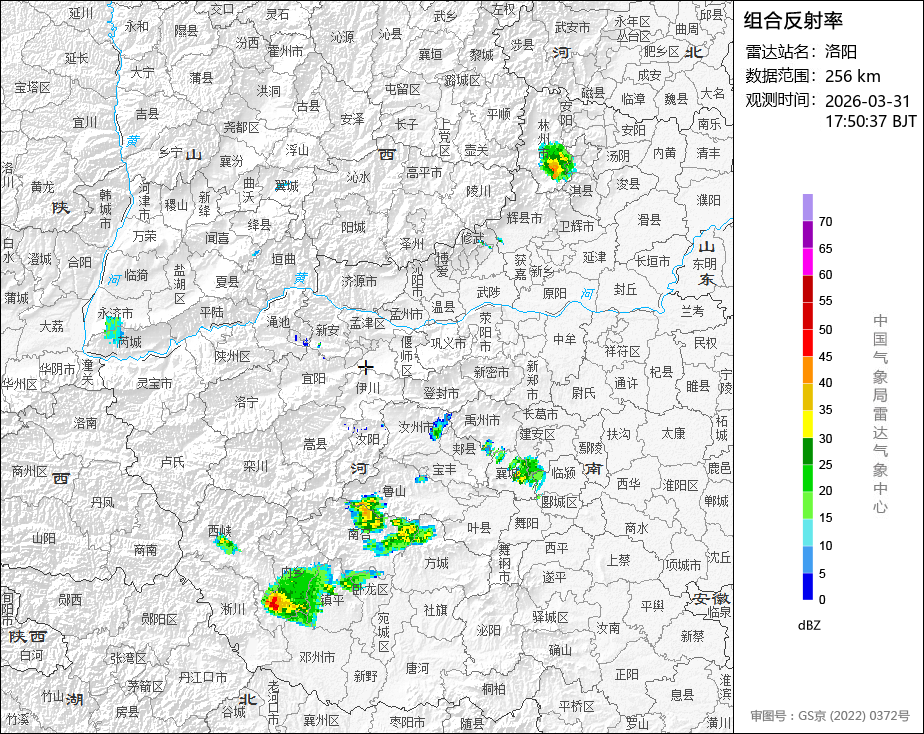Select the dark blue swatch between 0 and 5
Image resolution: width=924 pixels, height=734 pixels.
click(x=807, y=587)
